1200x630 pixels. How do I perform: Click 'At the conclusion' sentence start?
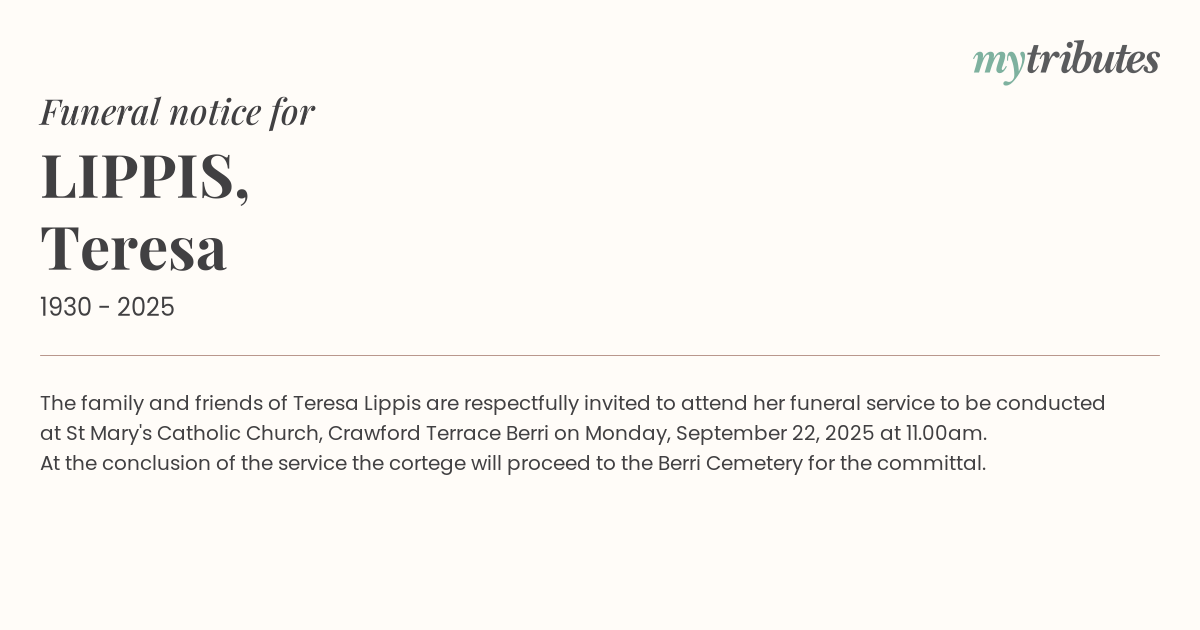[120, 463]
